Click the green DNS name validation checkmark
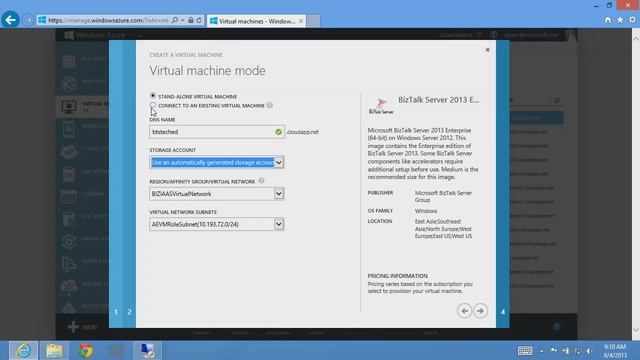Viewport: 640px width, 360px height. (x=278, y=132)
